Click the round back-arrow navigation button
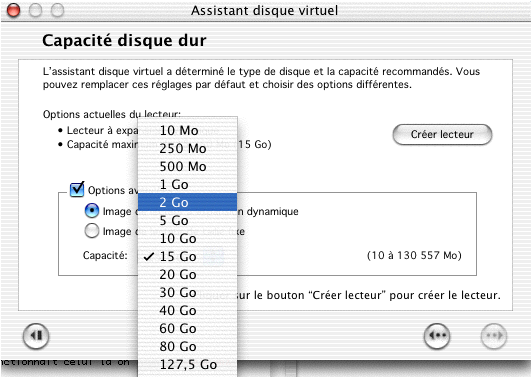The width and height of the screenshot is (532, 378). (x=437, y=336)
